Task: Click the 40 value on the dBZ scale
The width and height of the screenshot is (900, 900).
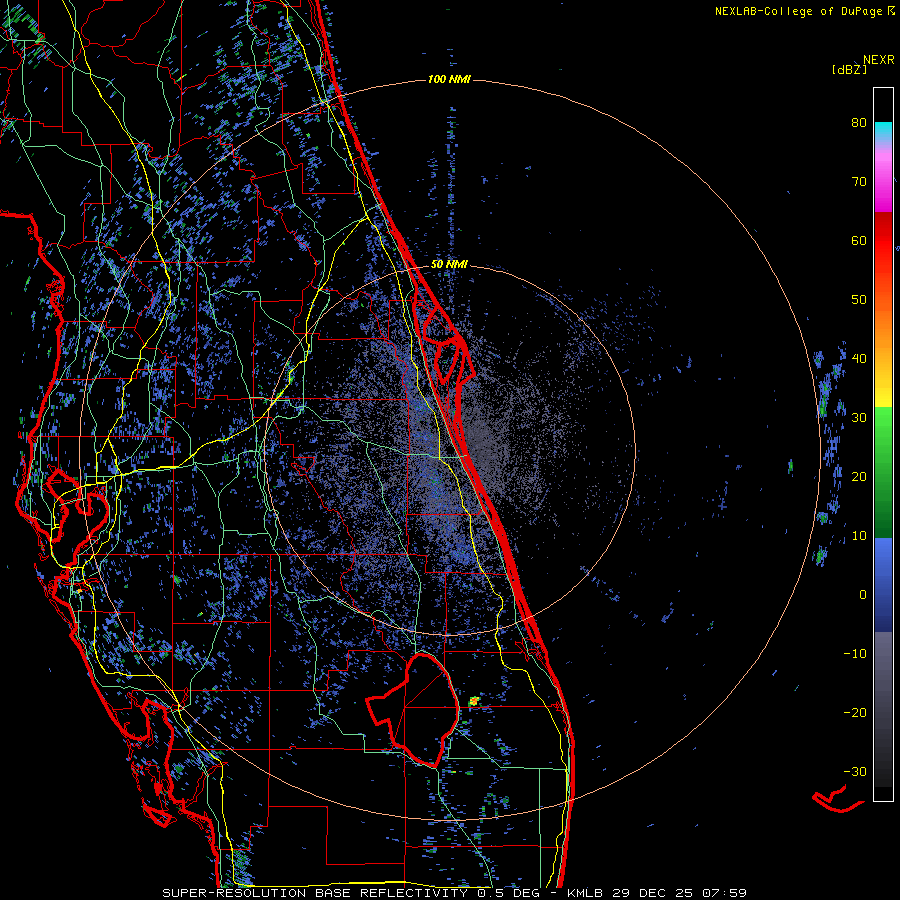Action: click(859, 358)
